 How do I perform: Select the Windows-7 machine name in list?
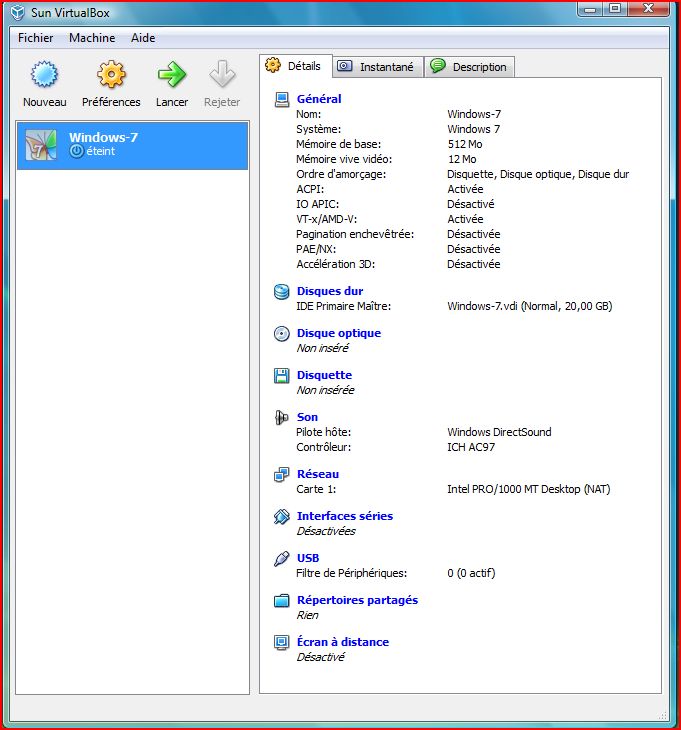103,137
